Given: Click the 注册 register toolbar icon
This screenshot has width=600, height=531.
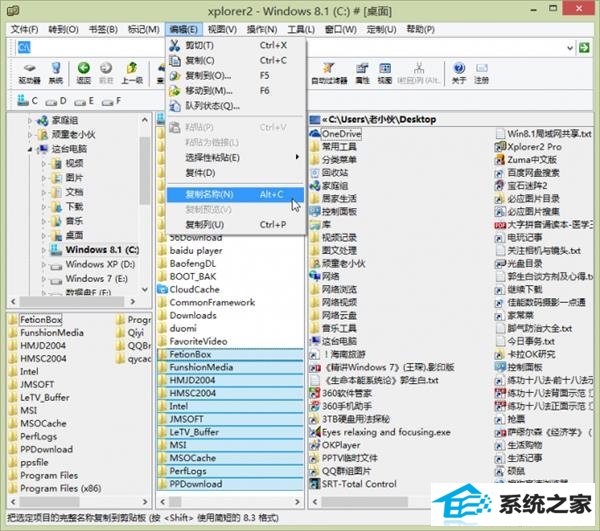Looking at the screenshot, I should click(x=481, y=73).
